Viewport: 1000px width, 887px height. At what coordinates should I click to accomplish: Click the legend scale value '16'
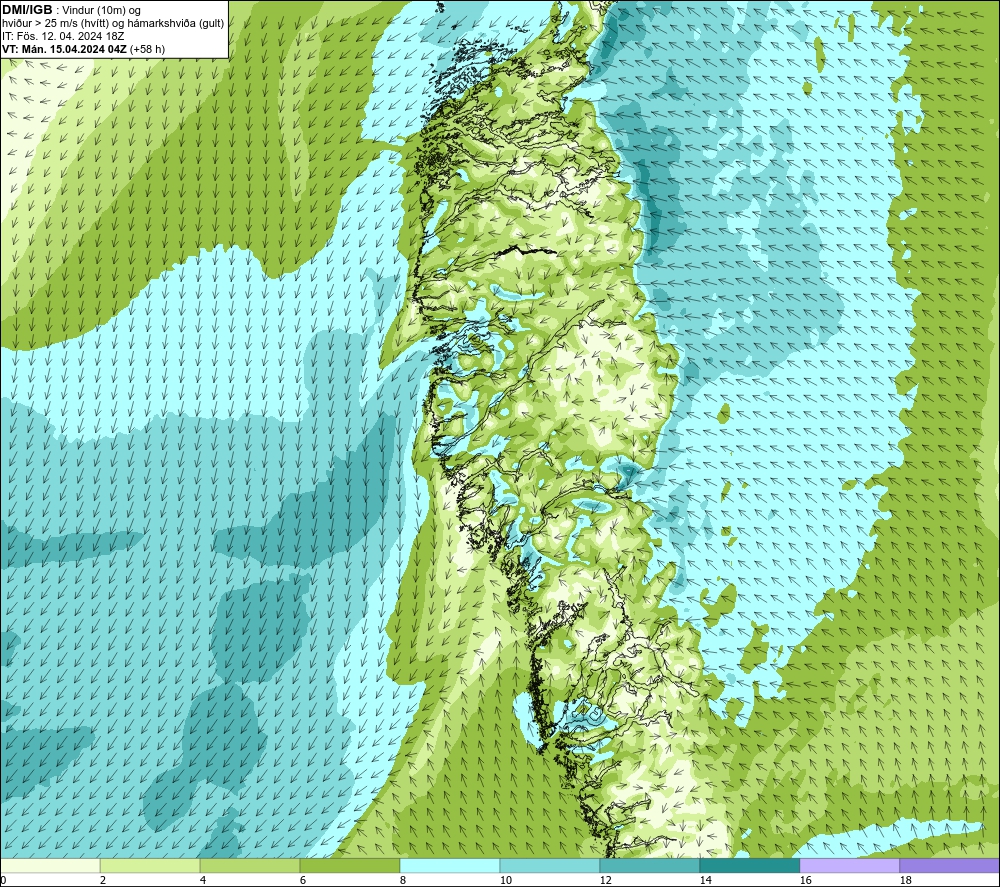pyautogui.click(x=806, y=880)
